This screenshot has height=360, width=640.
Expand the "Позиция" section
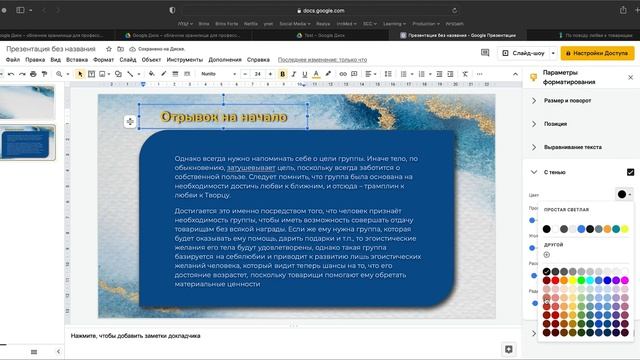555,124
